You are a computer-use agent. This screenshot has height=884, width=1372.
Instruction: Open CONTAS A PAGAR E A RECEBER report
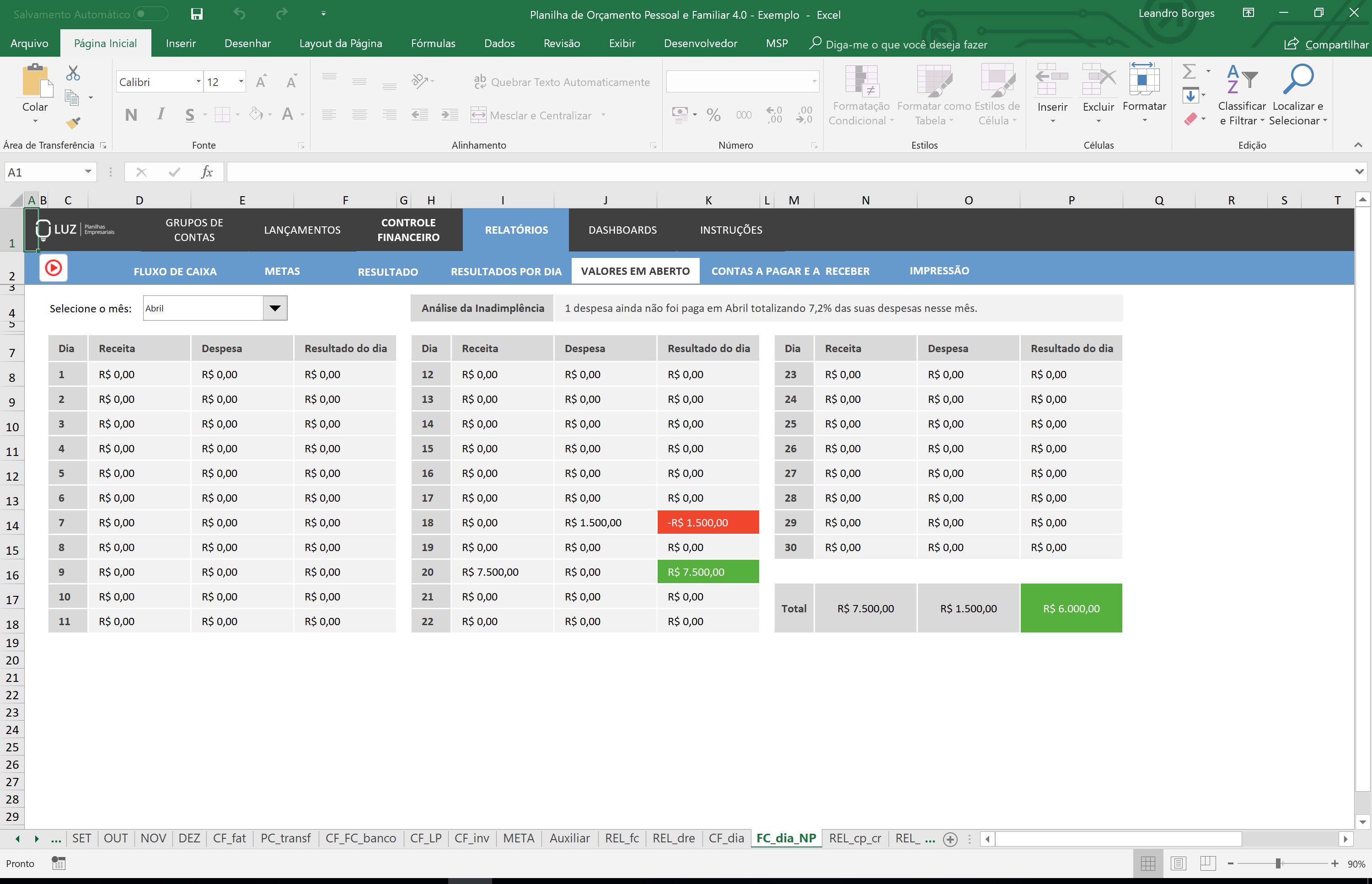(x=790, y=271)
